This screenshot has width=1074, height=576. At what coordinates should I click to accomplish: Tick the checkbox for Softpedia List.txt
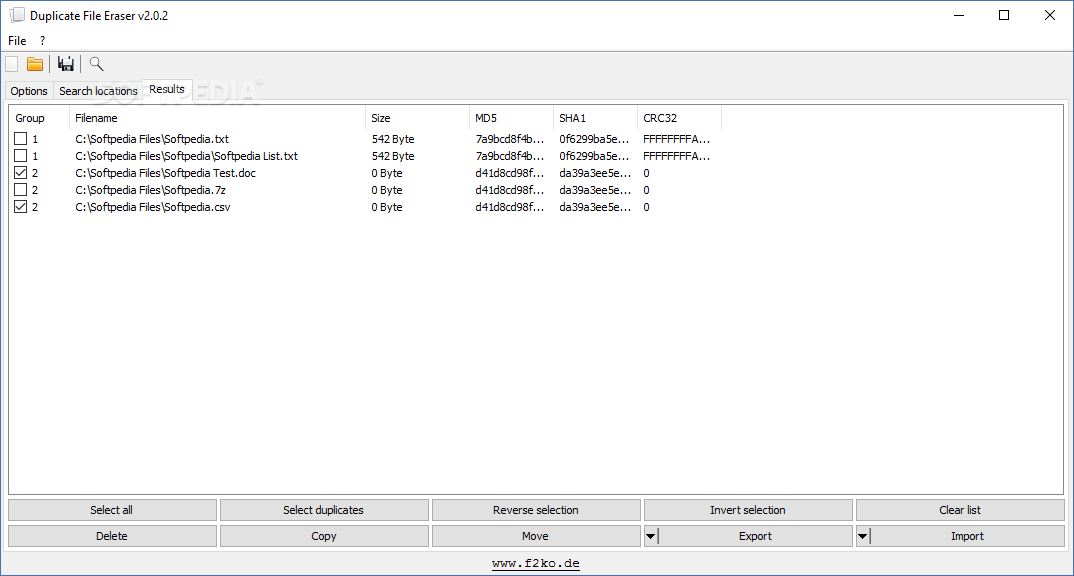point(21,155)
